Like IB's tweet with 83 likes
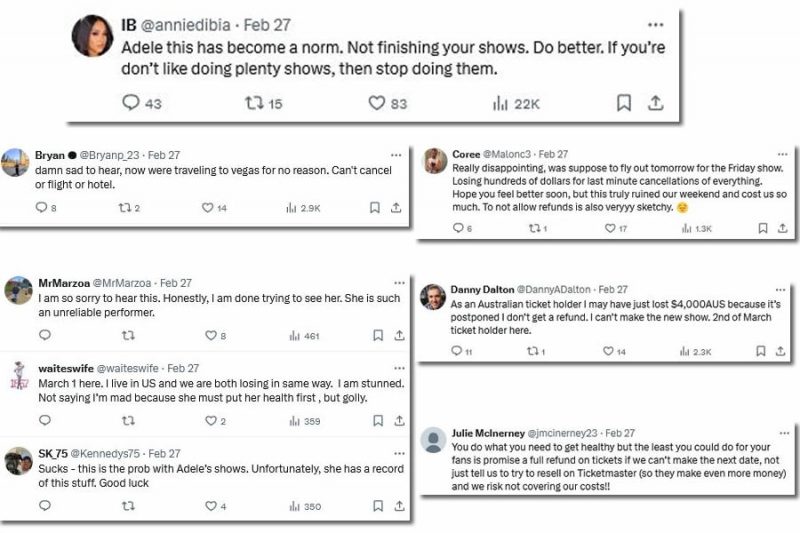Screen dimensions: 800x533 (x=376, y=103)
